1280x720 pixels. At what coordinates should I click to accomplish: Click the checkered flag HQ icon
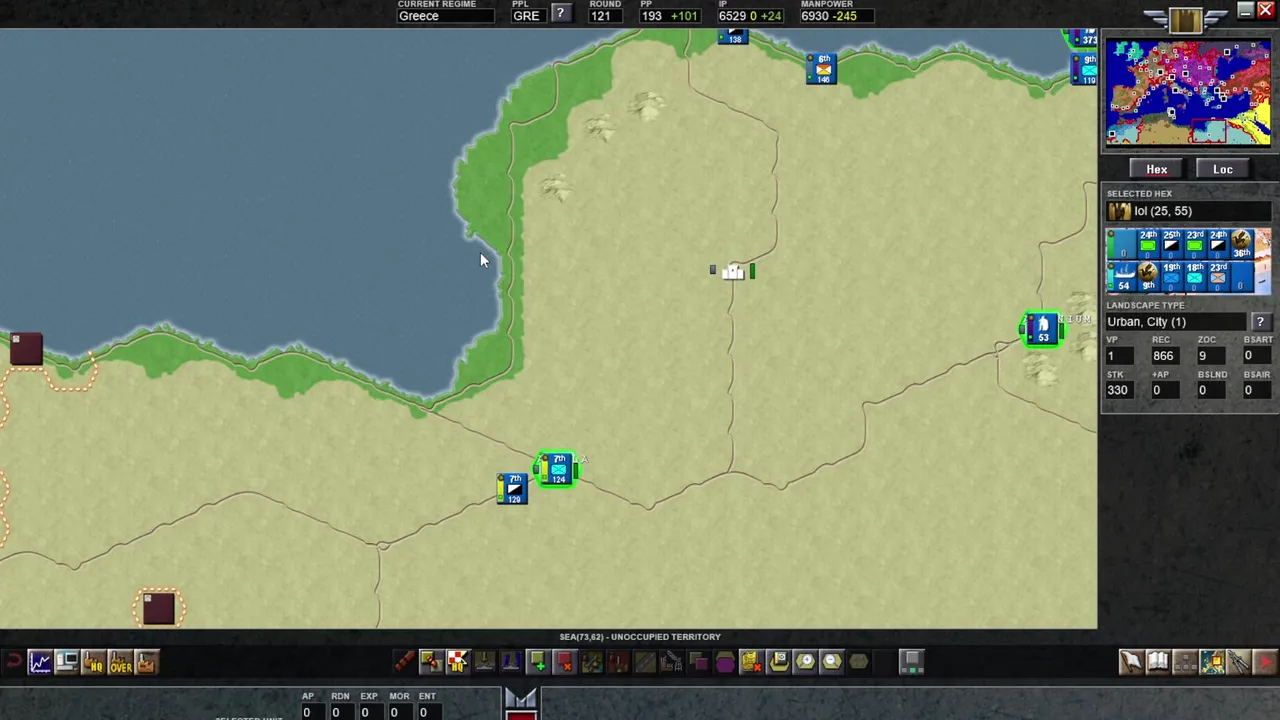pyautogui.click(x=457, y=662)
